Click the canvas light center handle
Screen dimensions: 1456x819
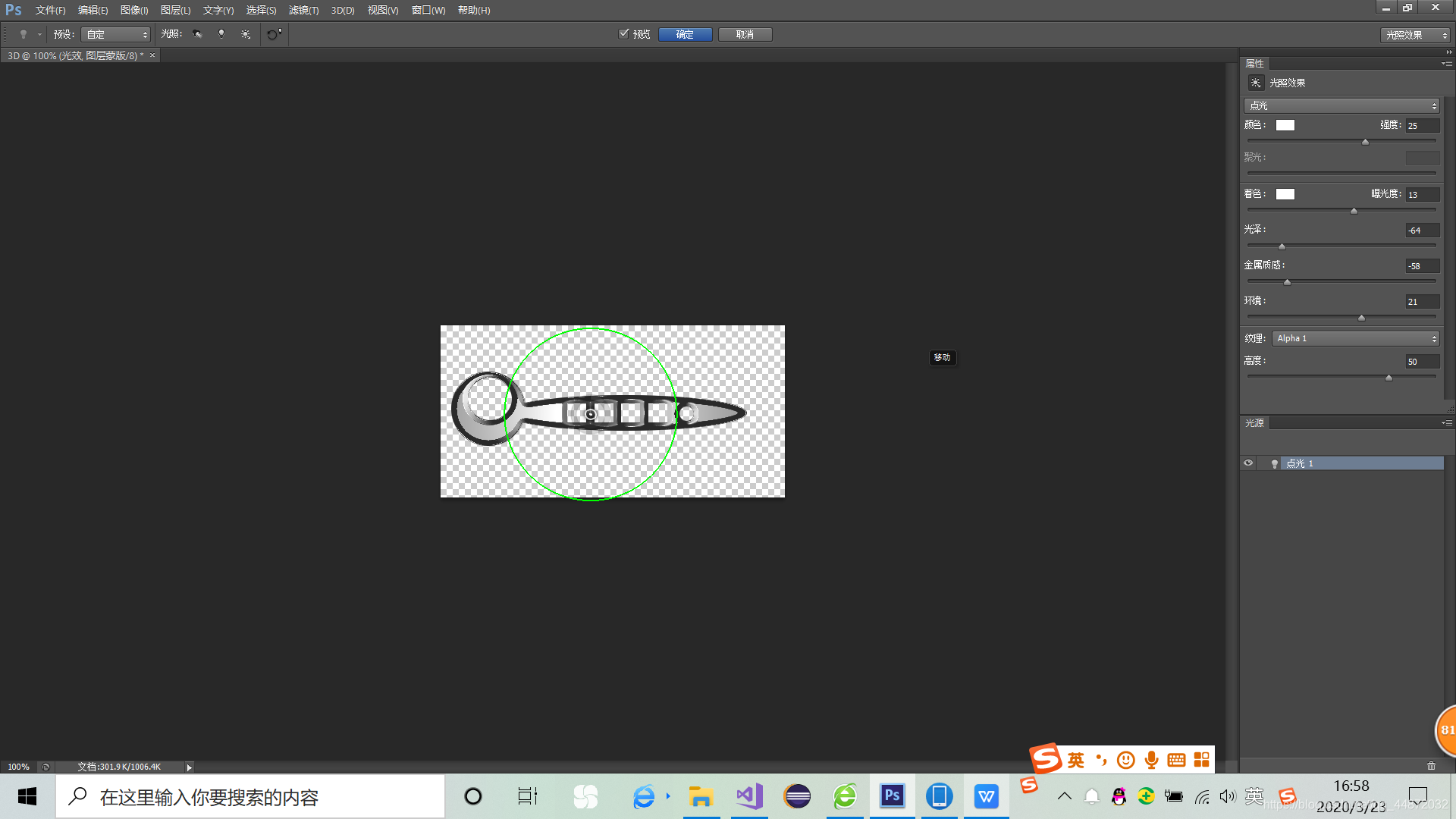[x=591, y=415]
